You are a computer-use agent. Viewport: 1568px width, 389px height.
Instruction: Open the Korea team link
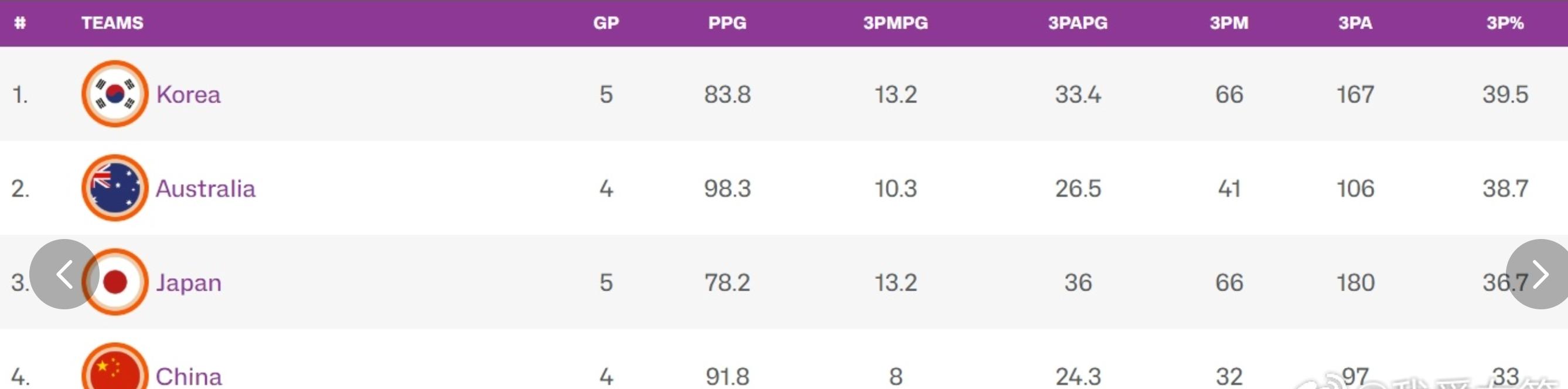click(188, 94)
